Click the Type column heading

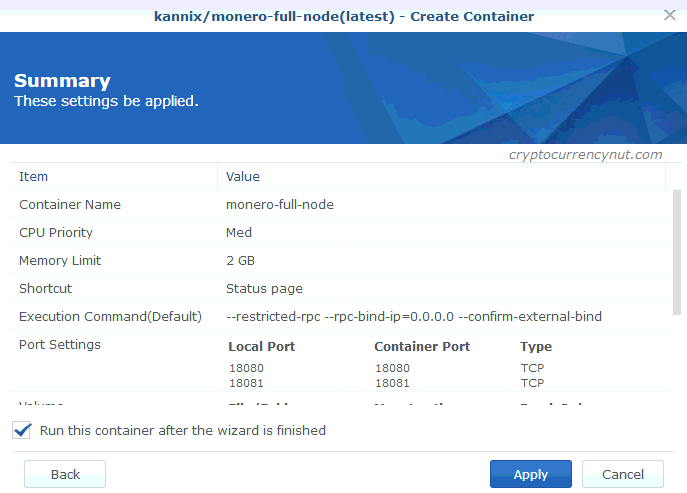click(x=536, y=347)
